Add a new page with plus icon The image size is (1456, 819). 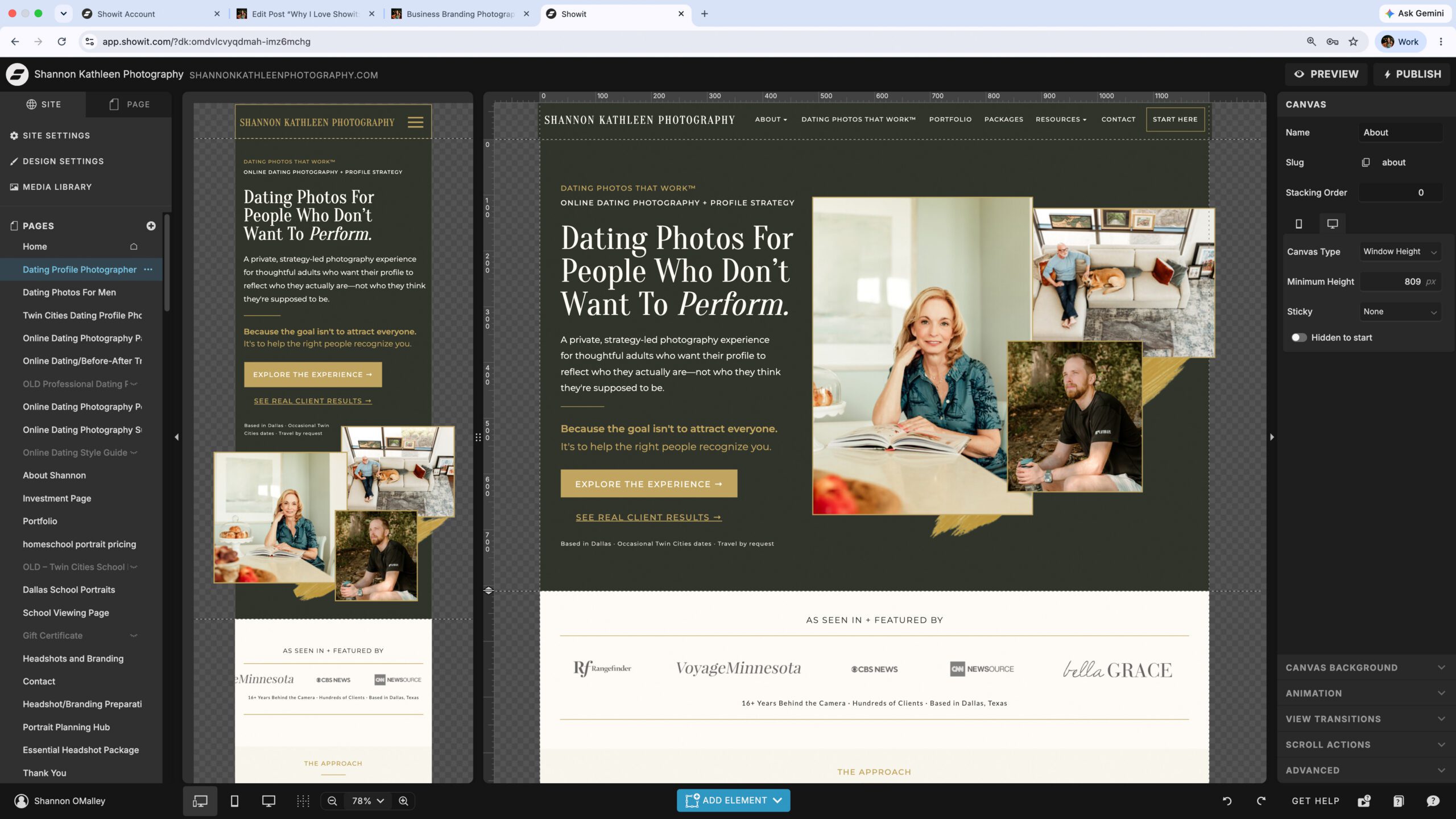(151, 226)
